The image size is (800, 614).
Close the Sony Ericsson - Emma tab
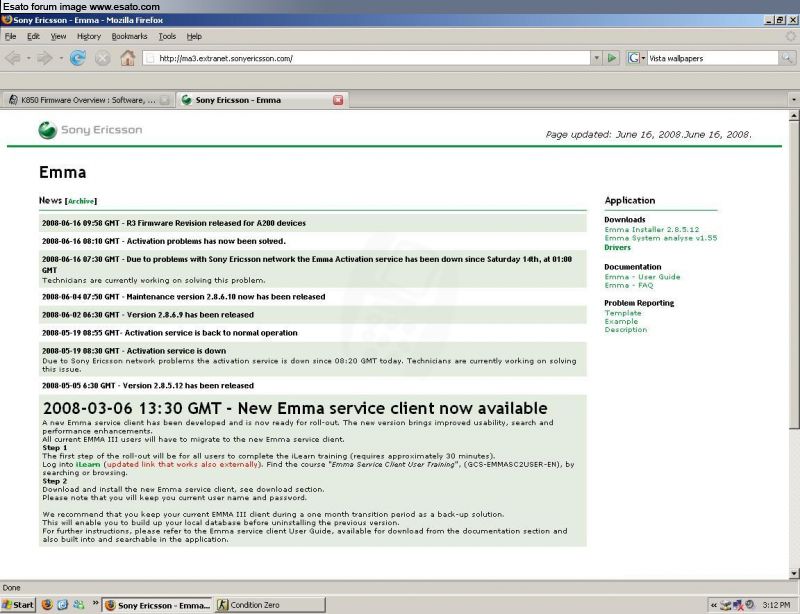tap(338, 100)
